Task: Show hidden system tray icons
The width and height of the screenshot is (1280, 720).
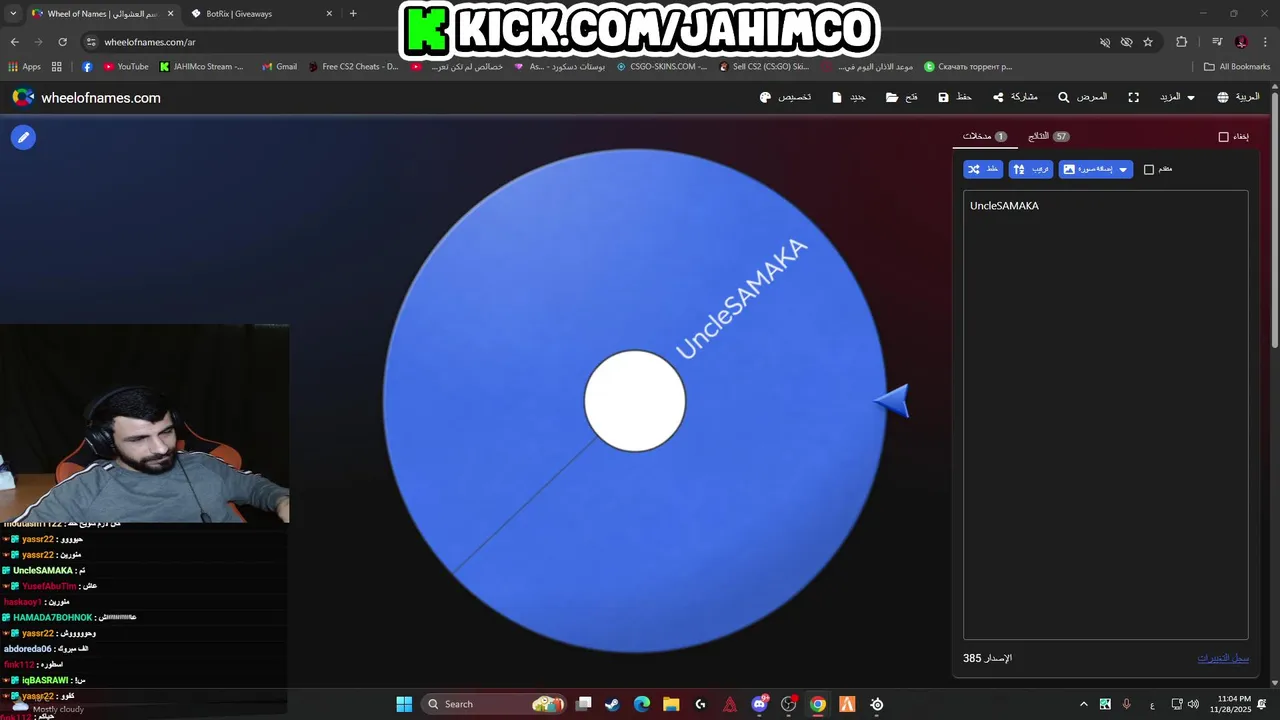Action: [x=1084, y=704]
